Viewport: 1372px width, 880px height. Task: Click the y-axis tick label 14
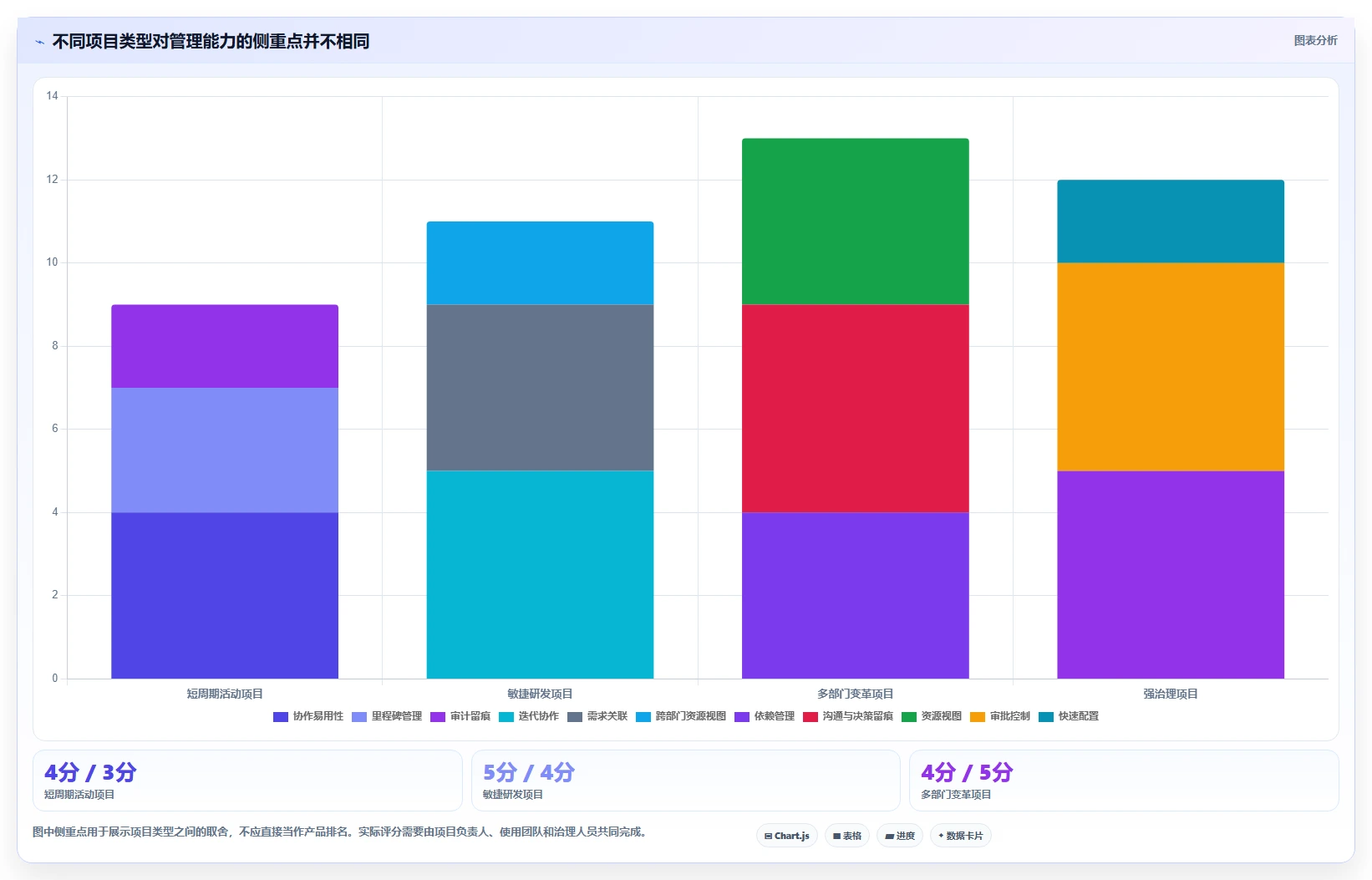coord(53,96)
